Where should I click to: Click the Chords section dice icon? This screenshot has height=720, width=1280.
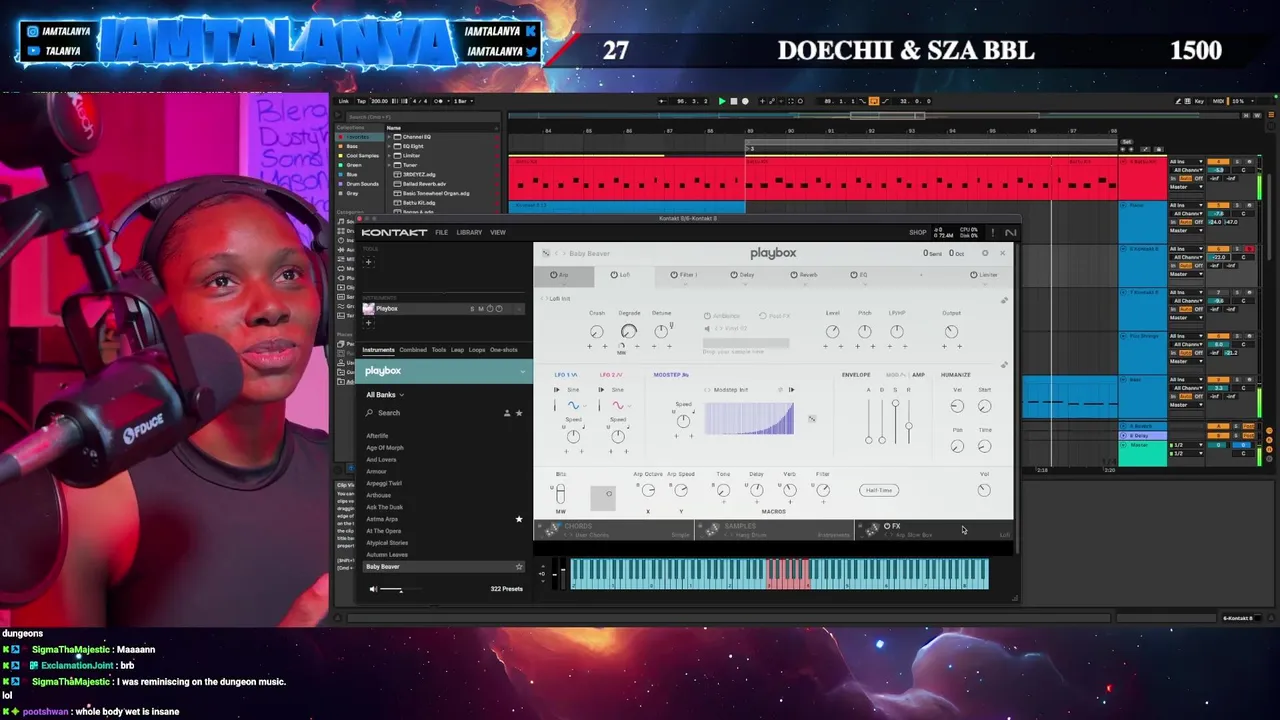550,528
